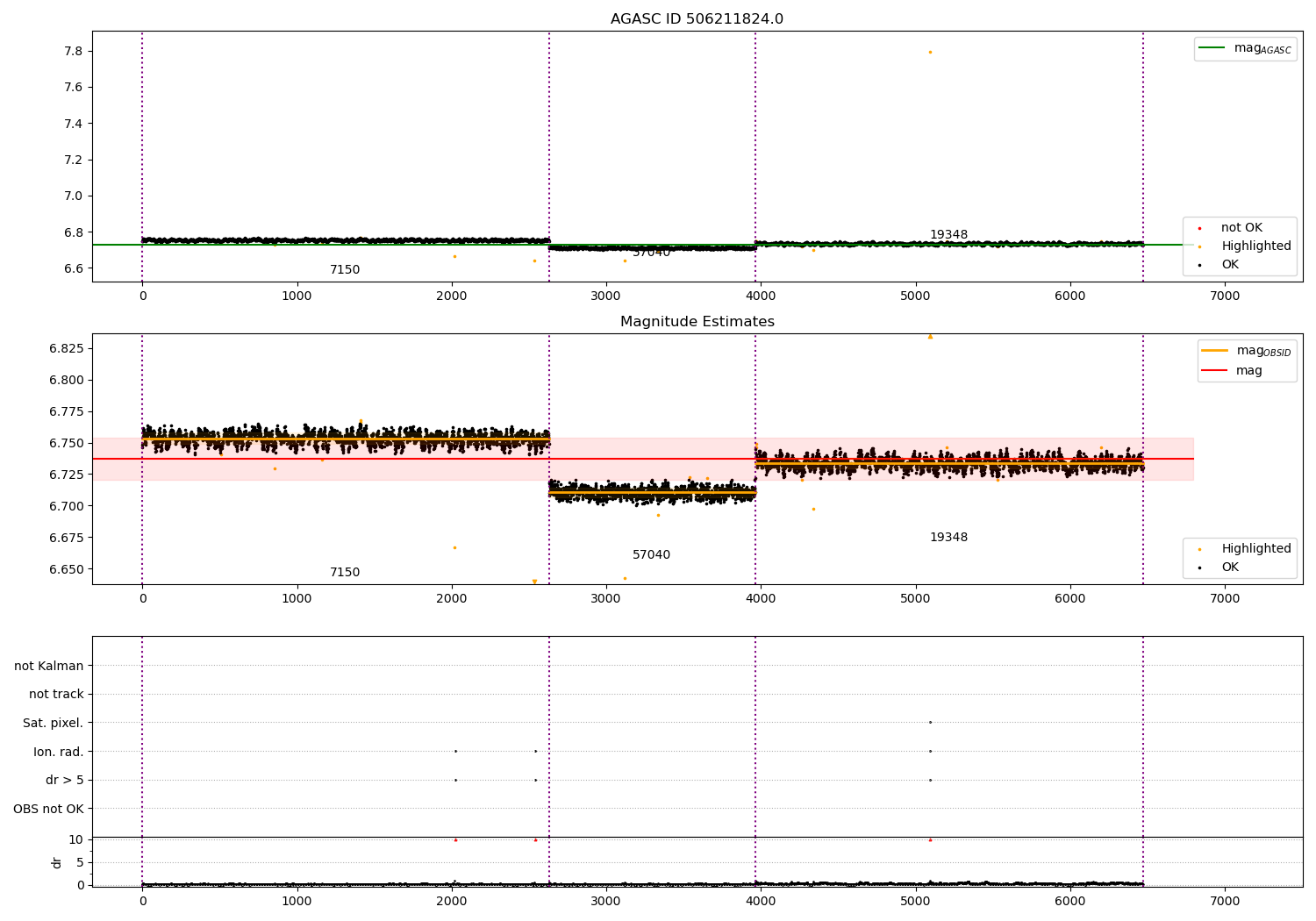Click the 'not track' row label
1316x921 pixels.
pyautogui.click(x=56, y=695)
